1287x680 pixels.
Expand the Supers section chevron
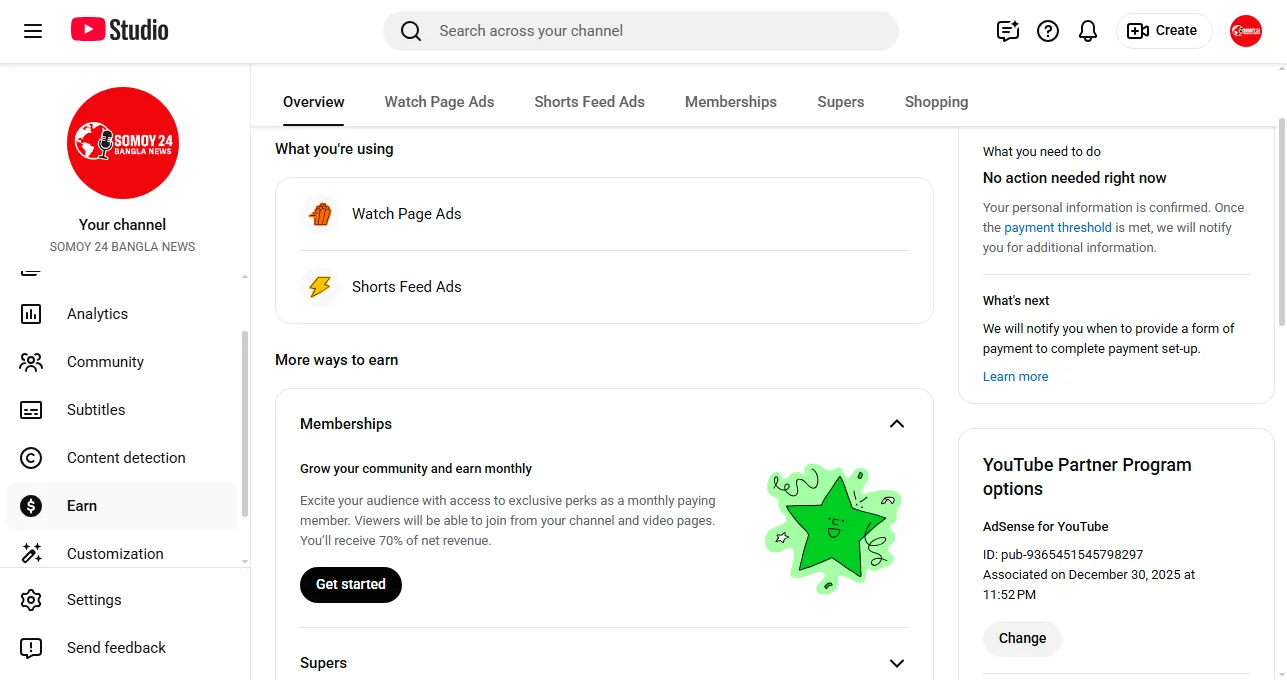point(897,663)
